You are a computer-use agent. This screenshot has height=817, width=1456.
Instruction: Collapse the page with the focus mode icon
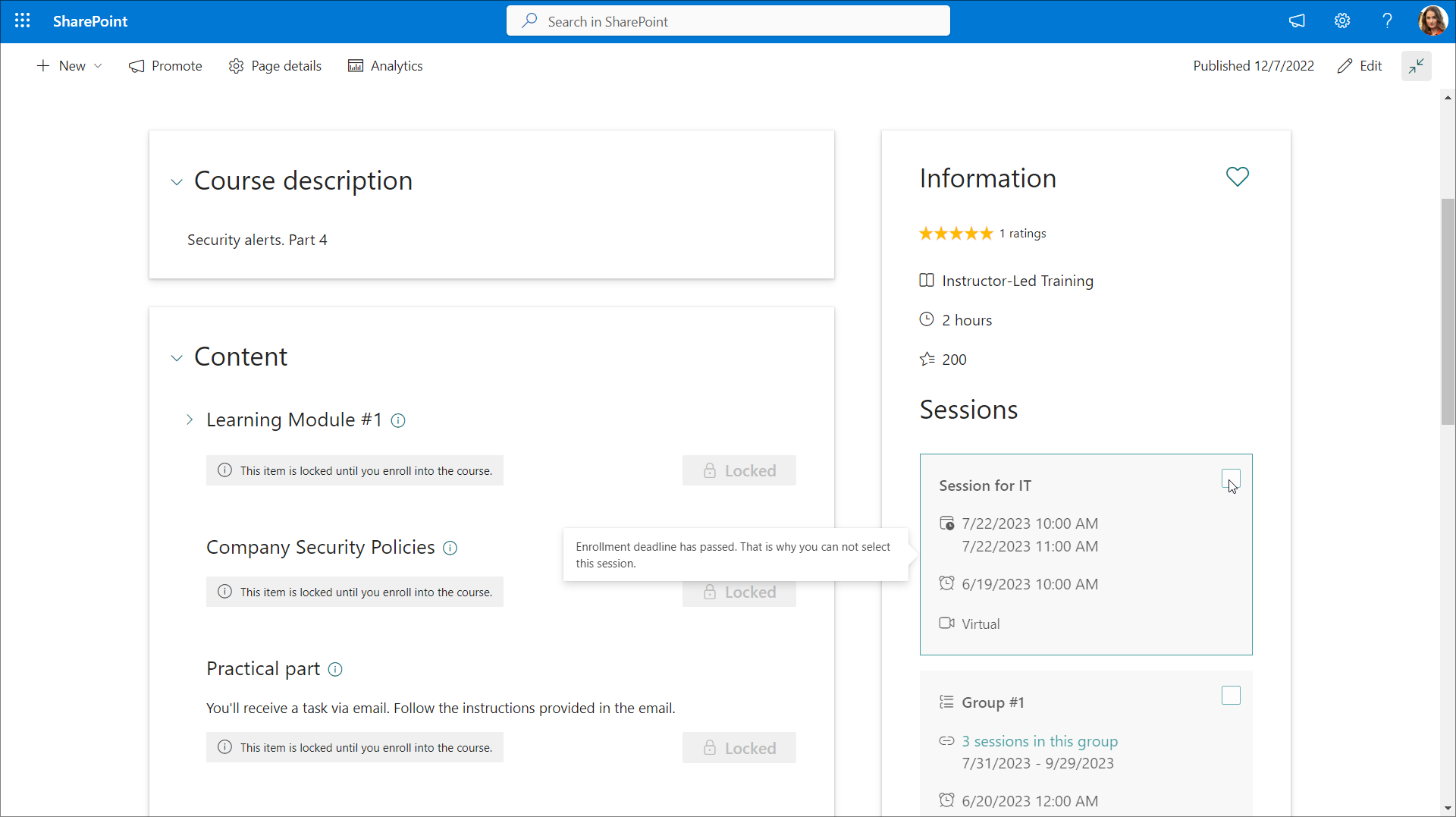1416,66
